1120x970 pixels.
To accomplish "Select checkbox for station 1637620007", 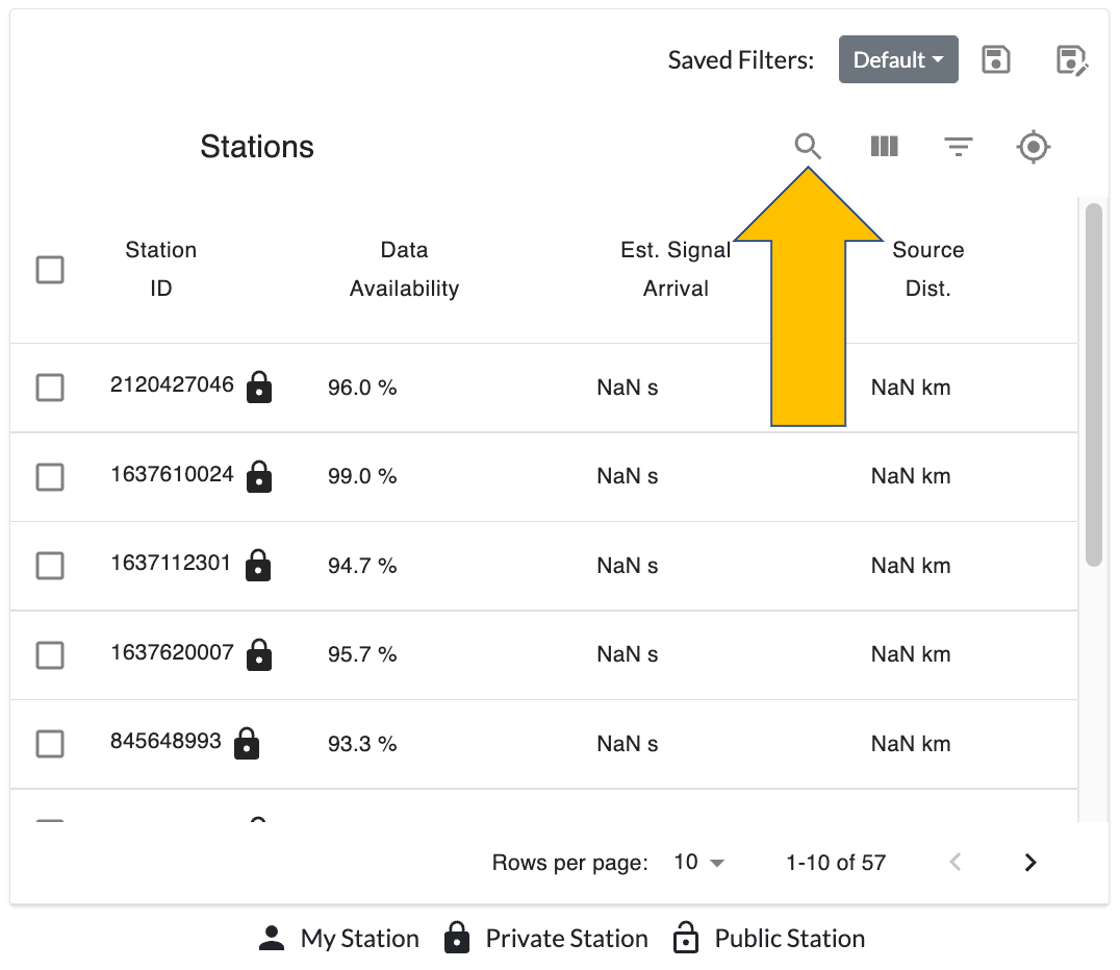I will [x=50, y=655].
